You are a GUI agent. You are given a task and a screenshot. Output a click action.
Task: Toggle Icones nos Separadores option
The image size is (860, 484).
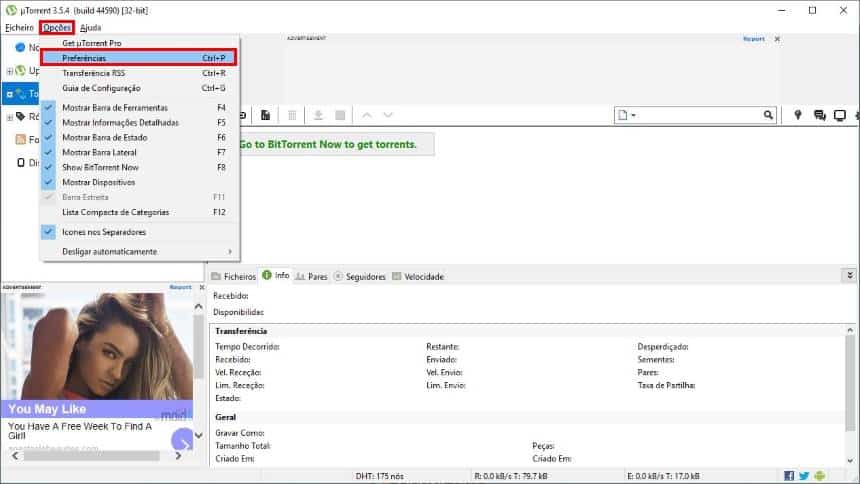(x=140, y=232)
